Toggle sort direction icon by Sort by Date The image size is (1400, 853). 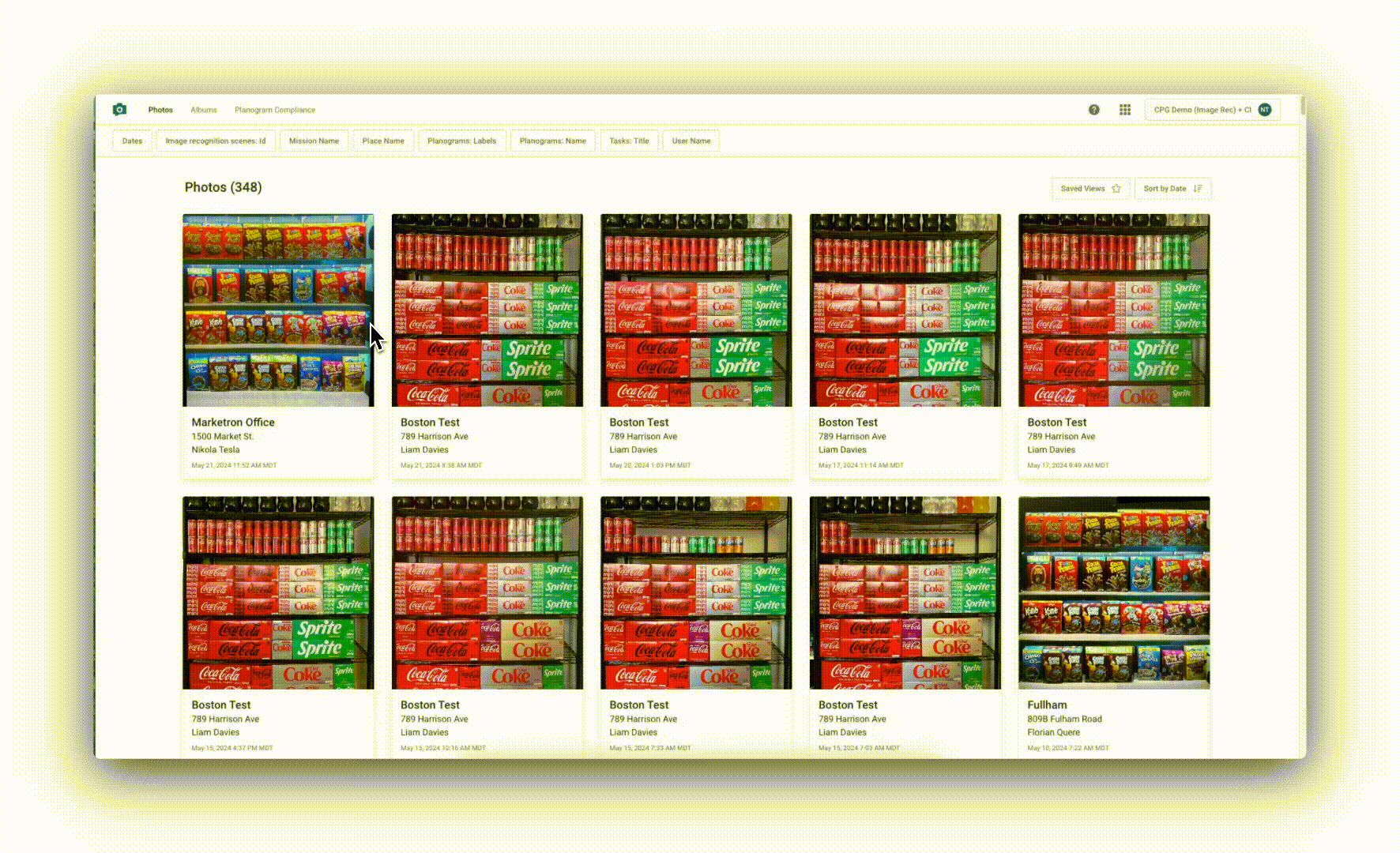tap(1198, 189)
